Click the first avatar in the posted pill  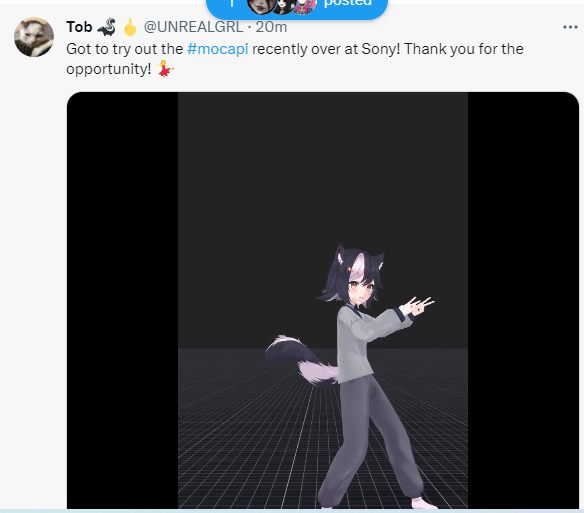click(x=261, y=4)
